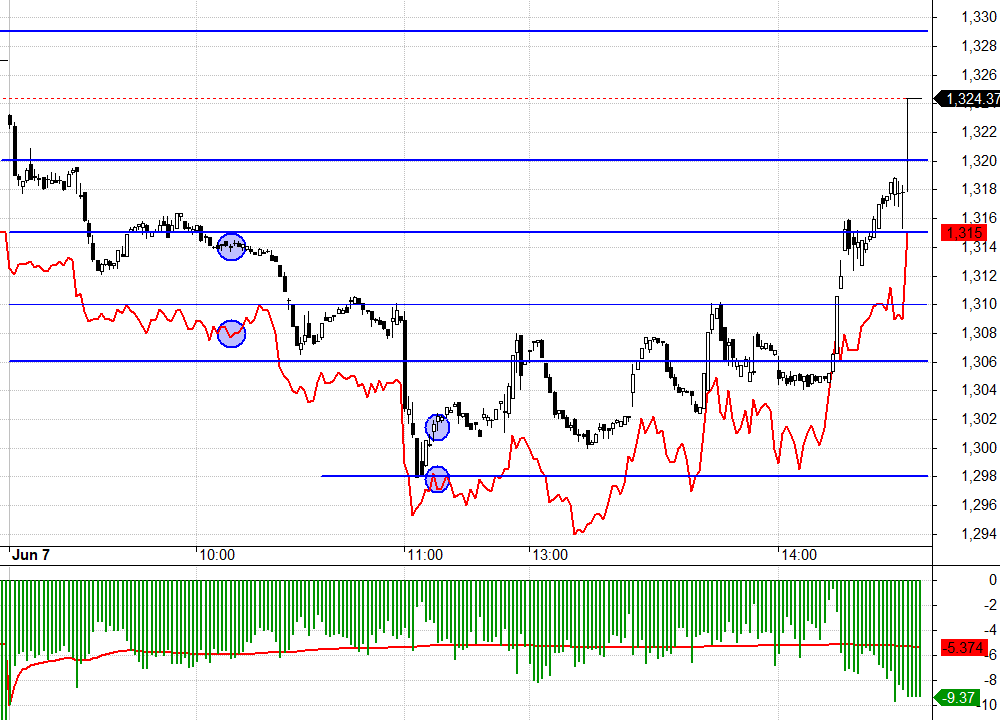1000x720 pixels.
Task: Click the 14:00 time axis label
Action: [x=799, y=554]
